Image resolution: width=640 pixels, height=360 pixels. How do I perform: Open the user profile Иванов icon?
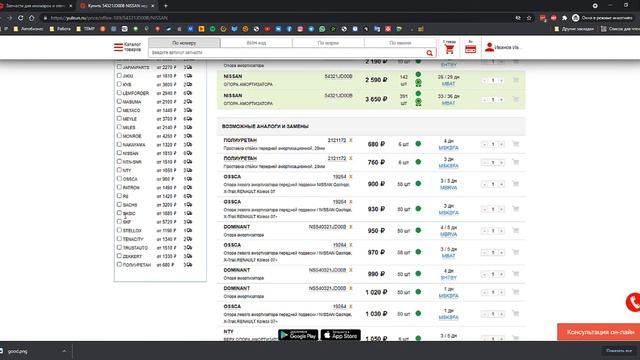coord(489,47)
